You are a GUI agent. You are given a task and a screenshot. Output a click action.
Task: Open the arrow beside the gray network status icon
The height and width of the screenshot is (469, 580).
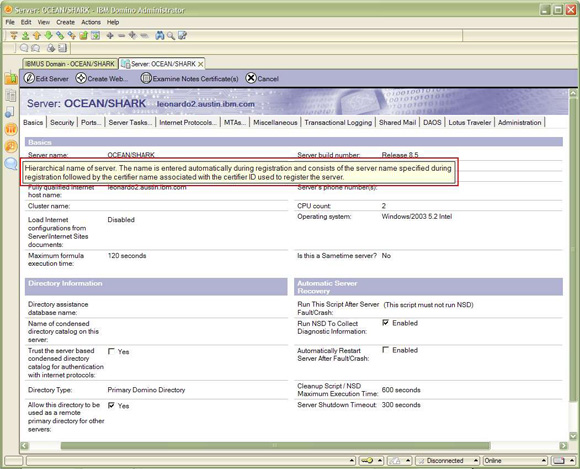408,460
